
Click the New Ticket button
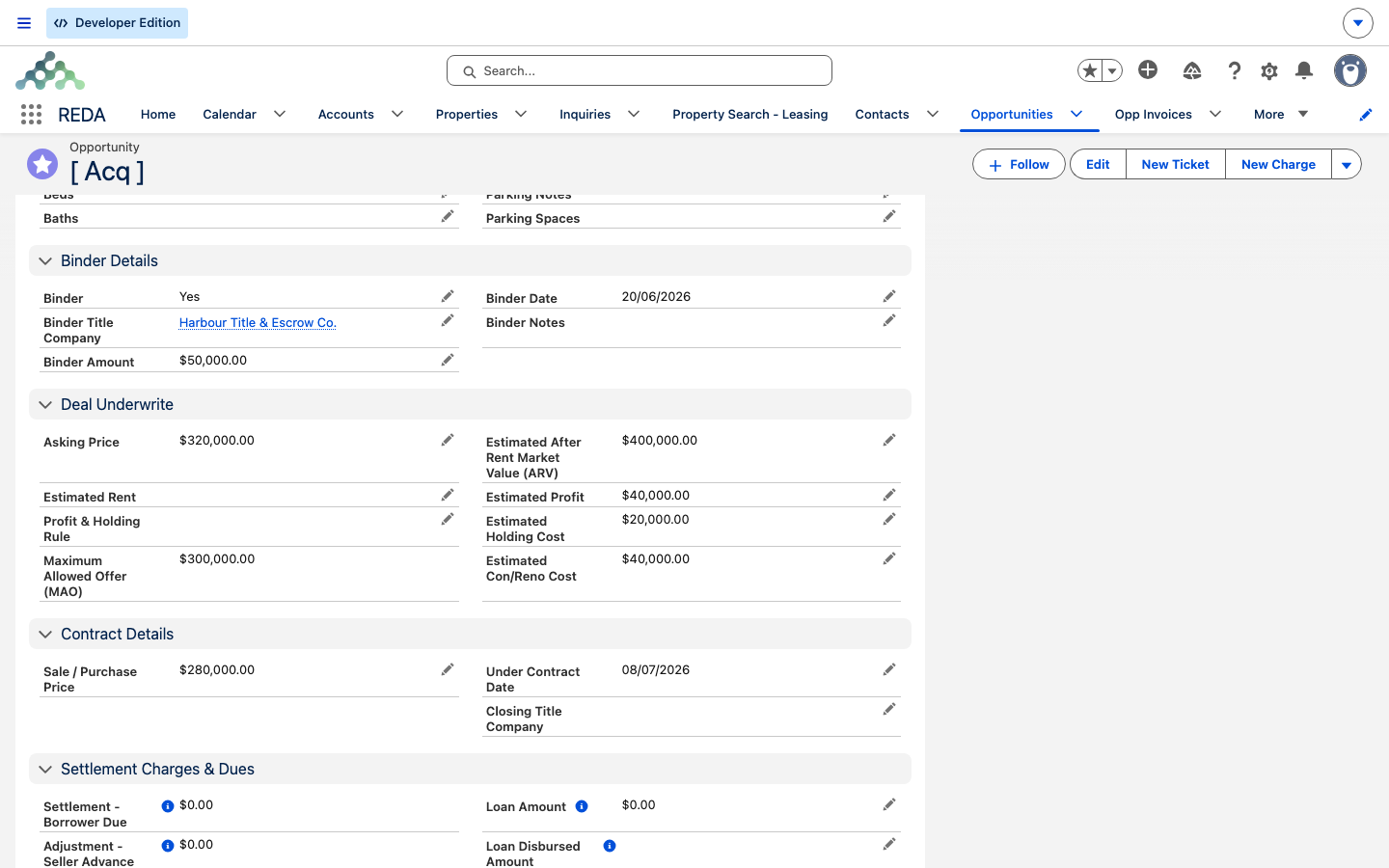coord(1175,165)
